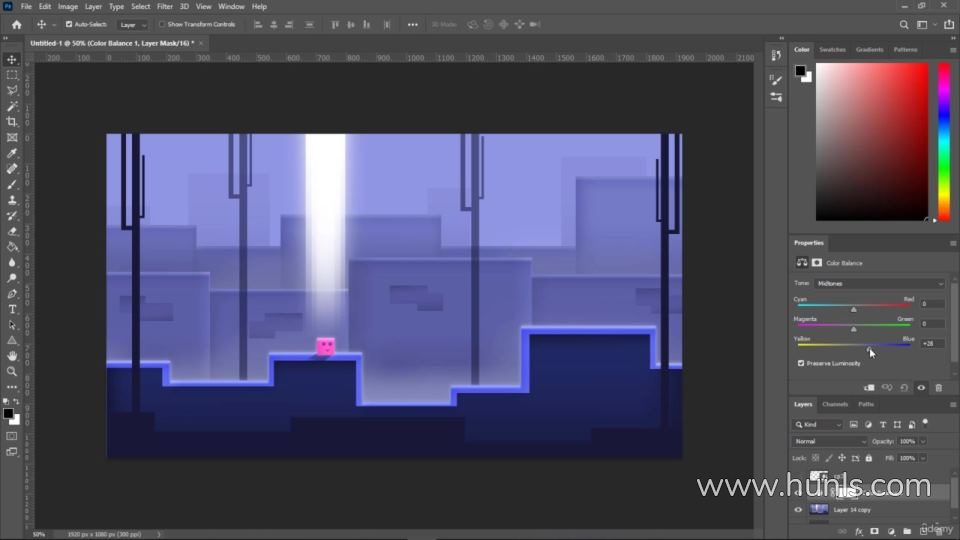Delete the adjustment layer via trash icon

pyautogui.click(x=939, y=388)
